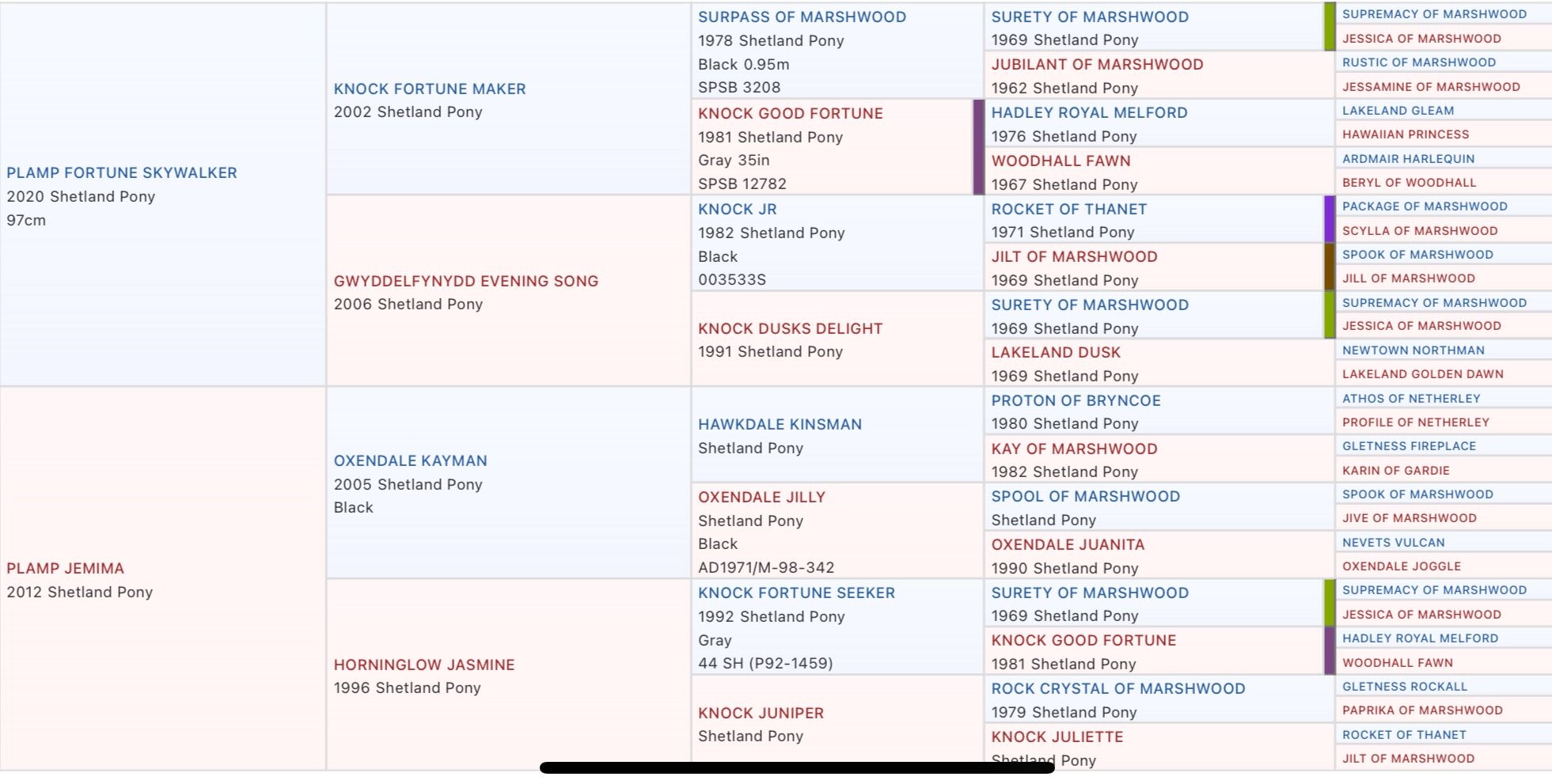Screen dimensions: 1552x784
Task: Open OXENDALE KAYMAN pony page
Action: coord(410,460)
